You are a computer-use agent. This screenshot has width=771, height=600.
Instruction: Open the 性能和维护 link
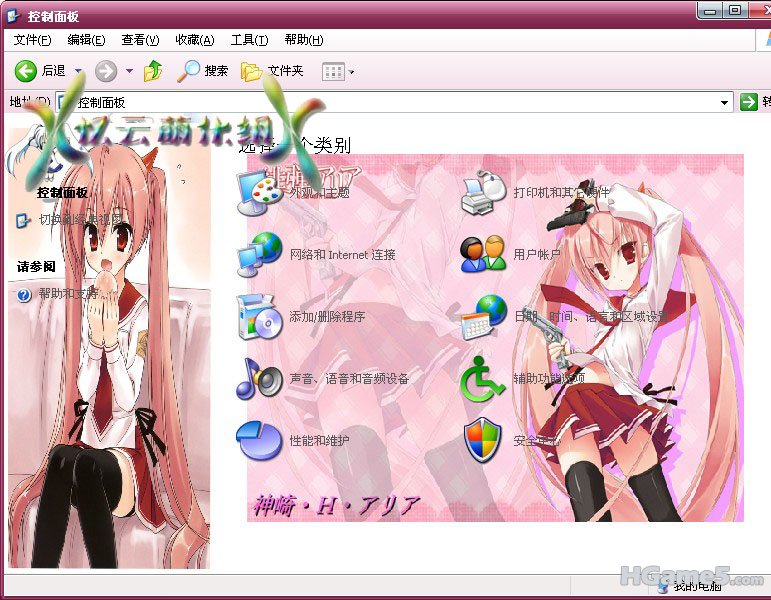coord(320,441)
